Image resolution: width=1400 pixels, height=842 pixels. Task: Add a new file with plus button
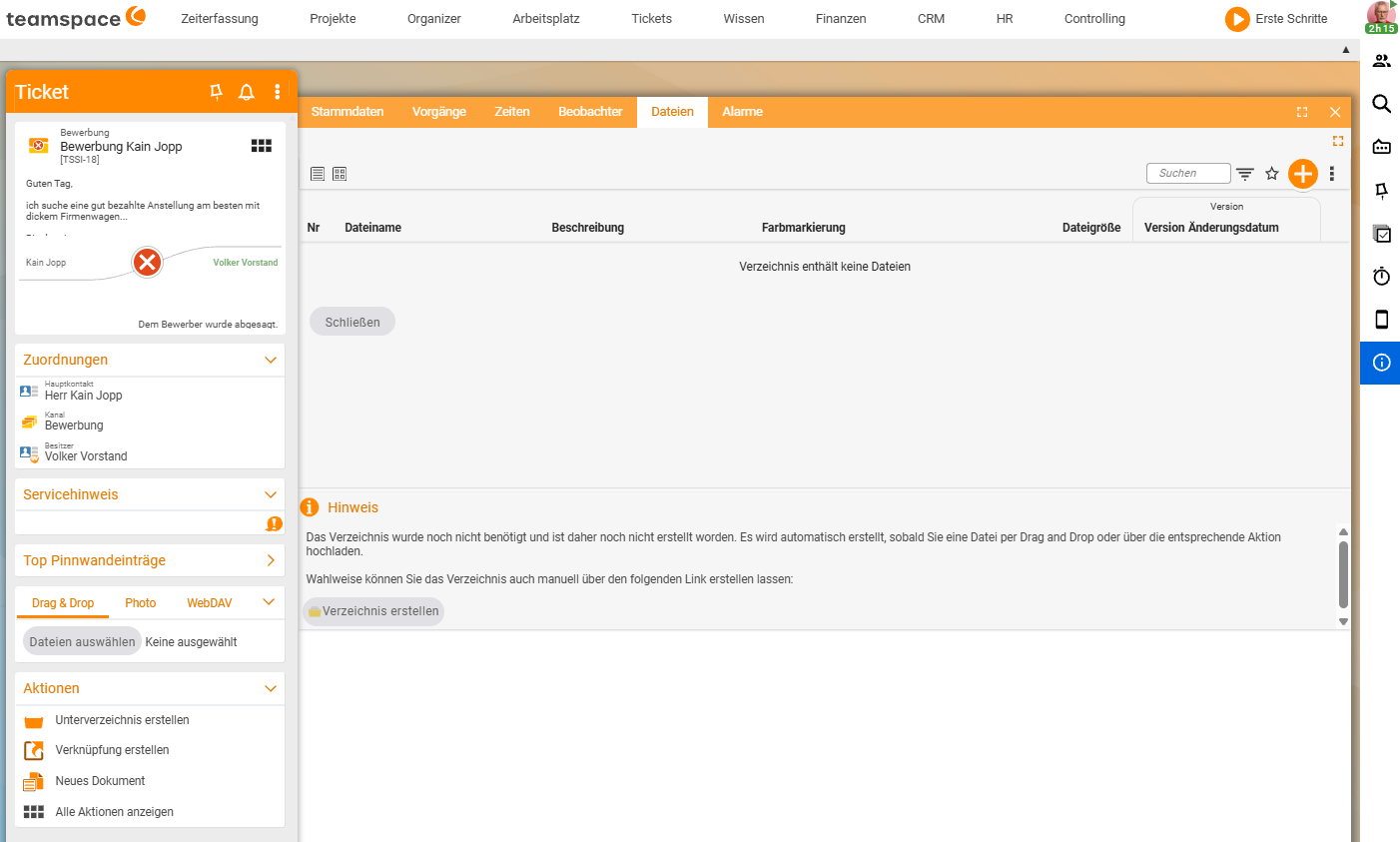1303,174
